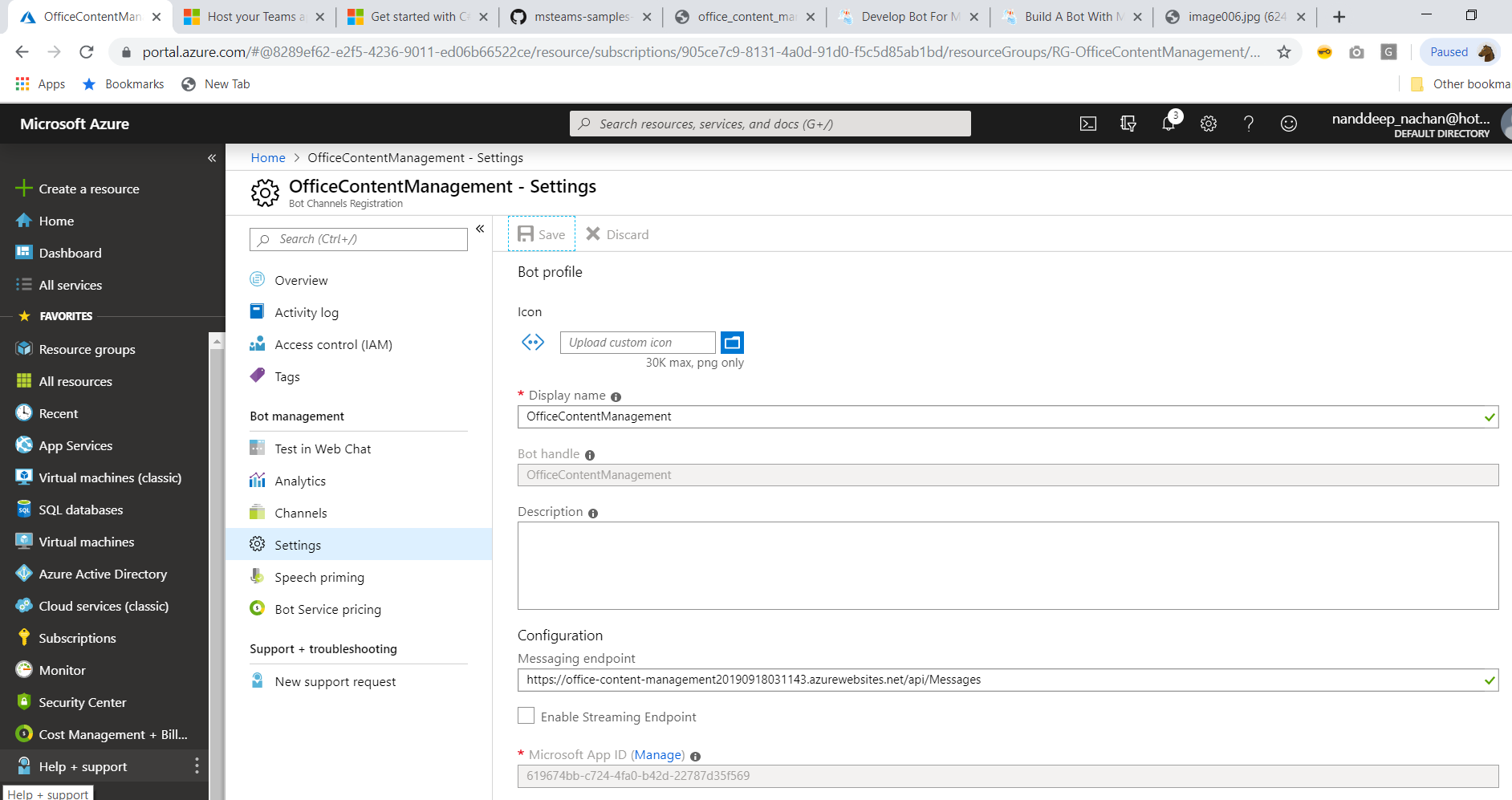
Task: Collapse the left Azure navigation sidebar
Action: pyautogui.click(x=212, y=158)
